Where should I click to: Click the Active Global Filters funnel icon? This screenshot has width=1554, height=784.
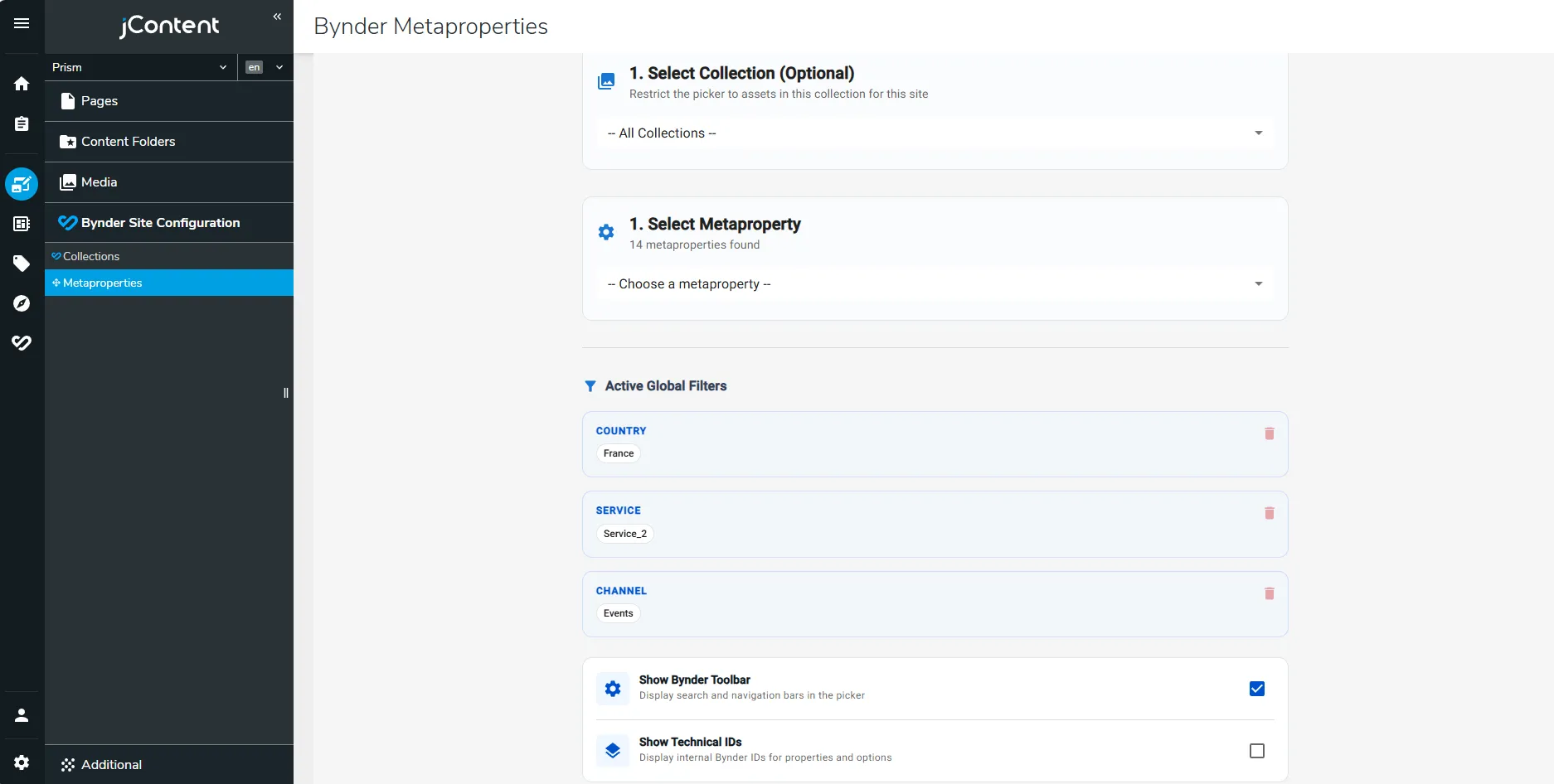pyautogui.click(x=590, y=386)
